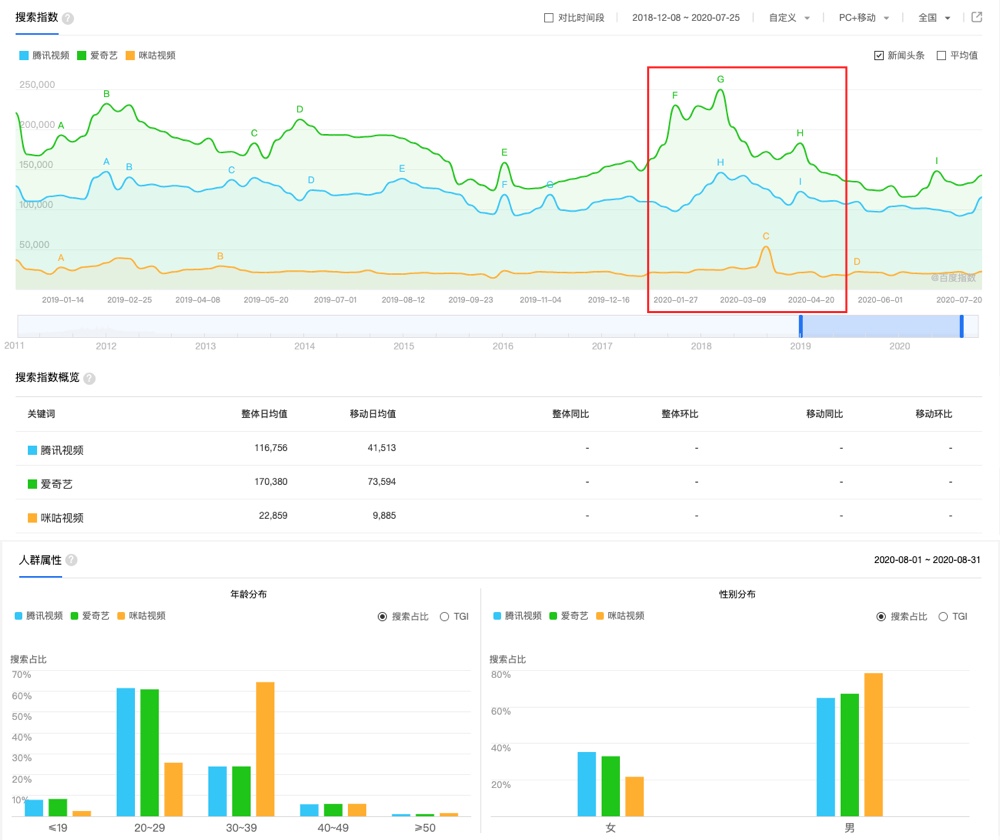
Task: Expand the PC+移动 device dropdown
Action: click(864, 18)
